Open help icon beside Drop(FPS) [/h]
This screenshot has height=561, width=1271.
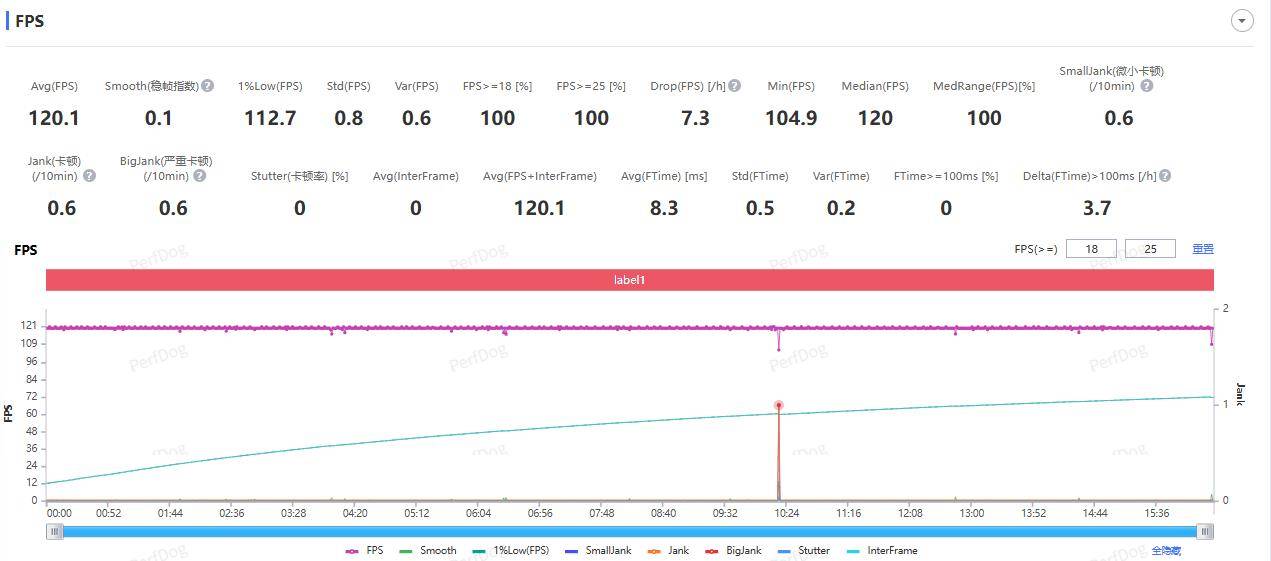[735, 86]
